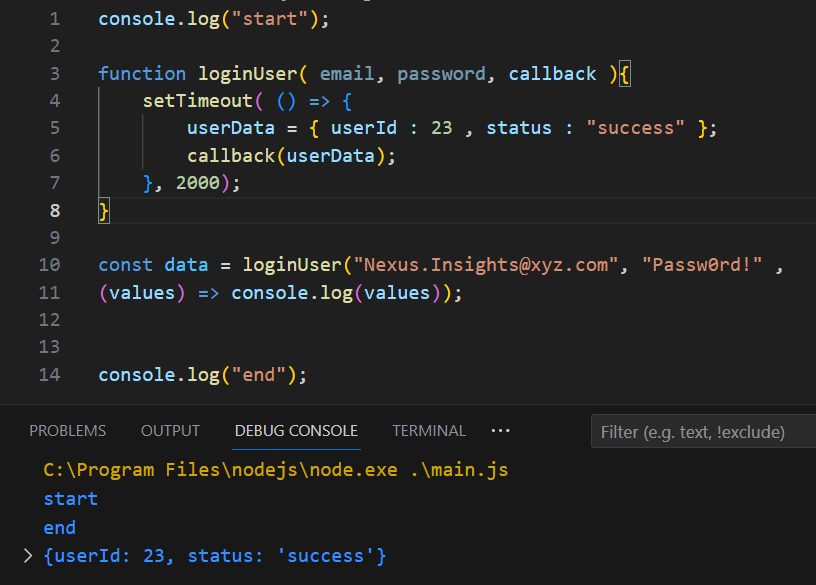
Task: Click the 'callback' parameter on line 3
Action: (552, 74)
